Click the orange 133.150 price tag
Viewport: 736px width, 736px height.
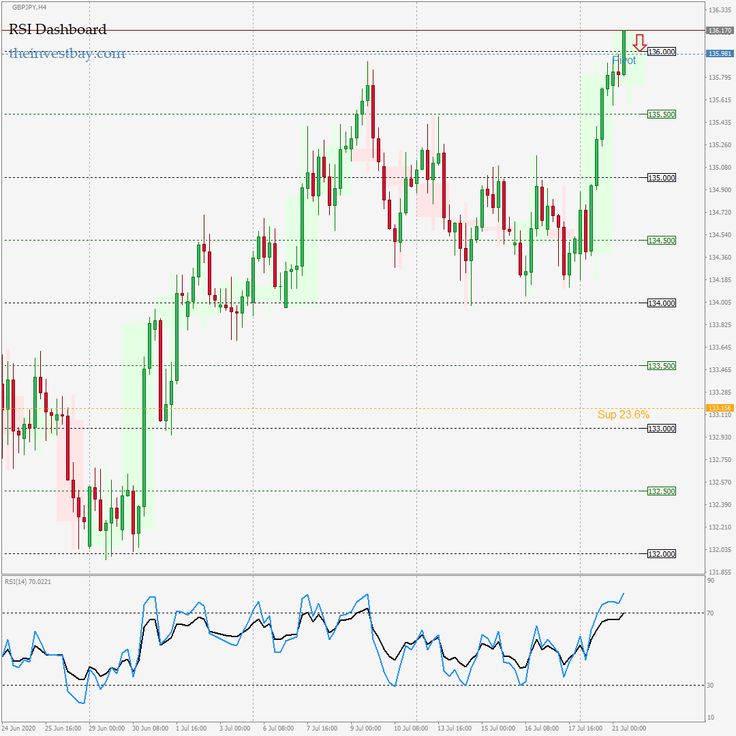720,408
